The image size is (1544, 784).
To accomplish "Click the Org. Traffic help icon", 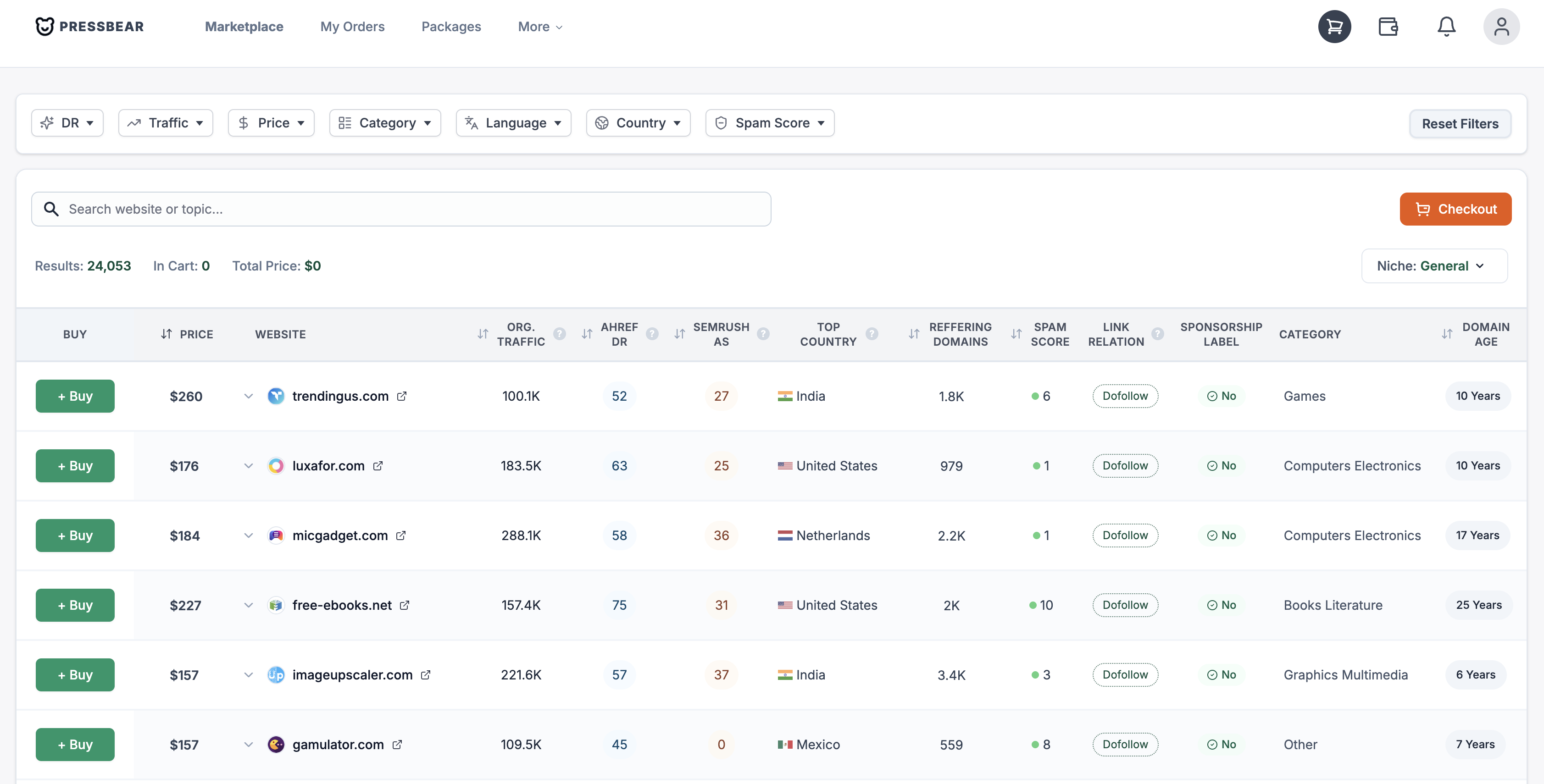I will point(559,334).
